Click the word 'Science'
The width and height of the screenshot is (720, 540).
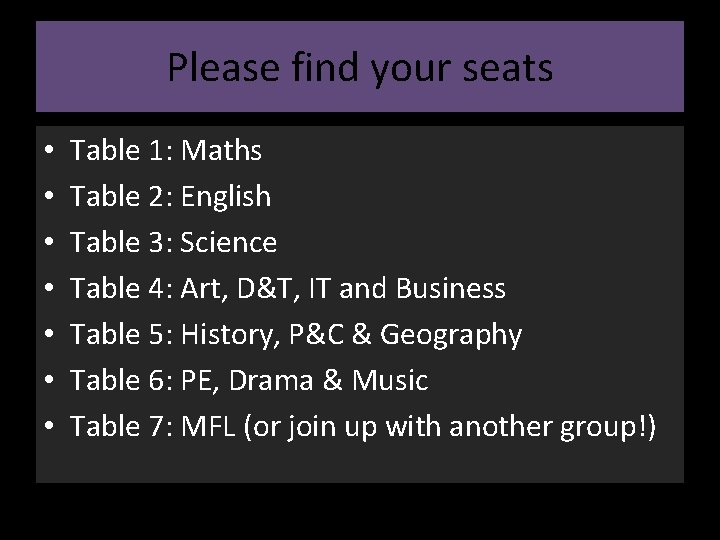[x=229, y=243]
